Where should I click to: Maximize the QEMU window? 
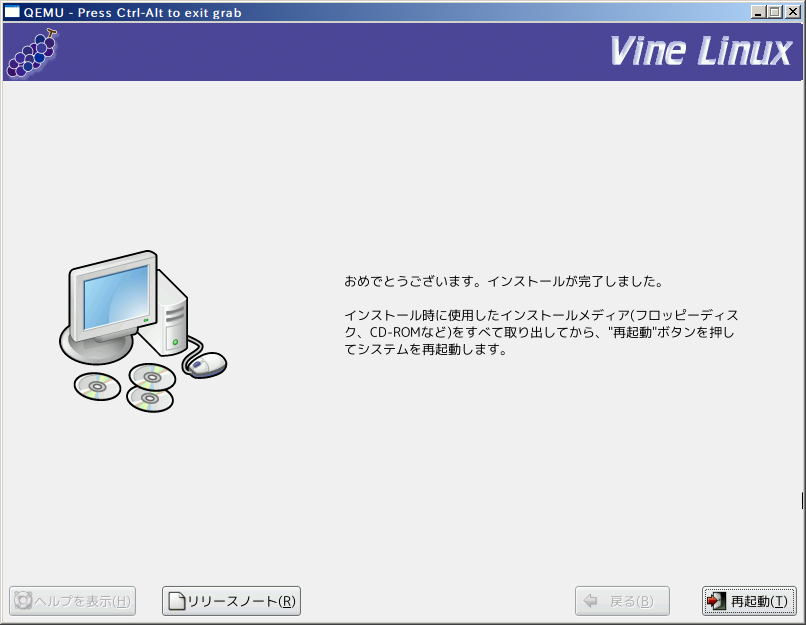tap(775, 12)
